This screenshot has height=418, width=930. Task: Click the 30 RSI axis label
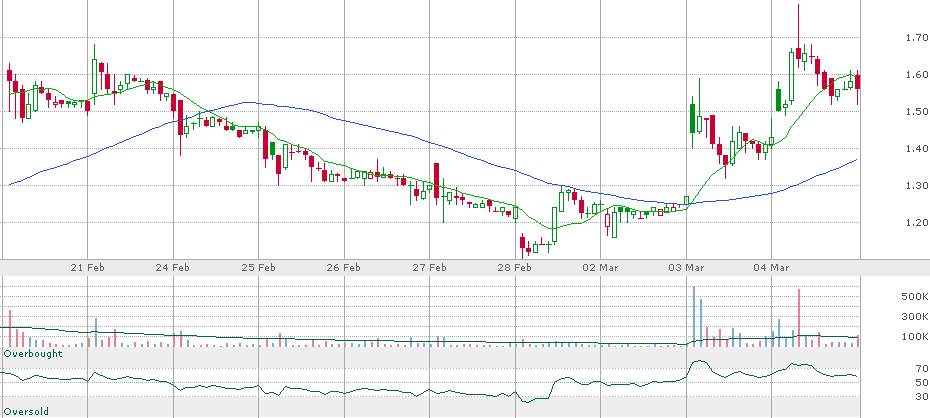click(921, 397)
